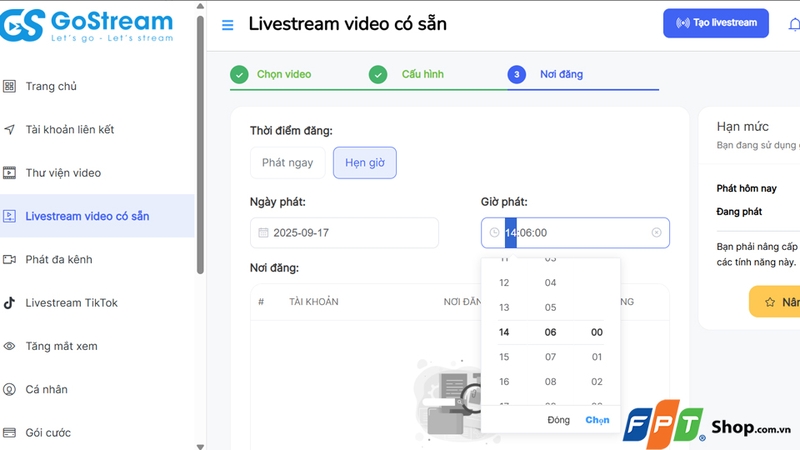This screenshot has width=800, height=450.
Task: Click Chọn to confirm time
Action: (x=597, y=420)
